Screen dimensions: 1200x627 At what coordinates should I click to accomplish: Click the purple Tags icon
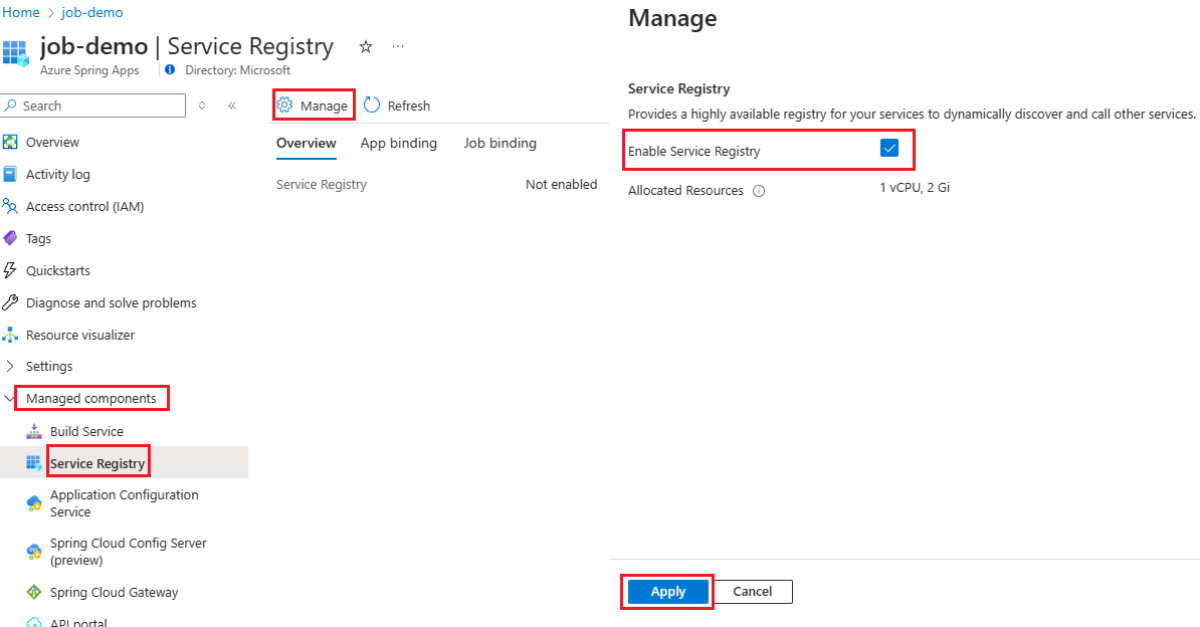pyautogui.click(x=10, y=238)
